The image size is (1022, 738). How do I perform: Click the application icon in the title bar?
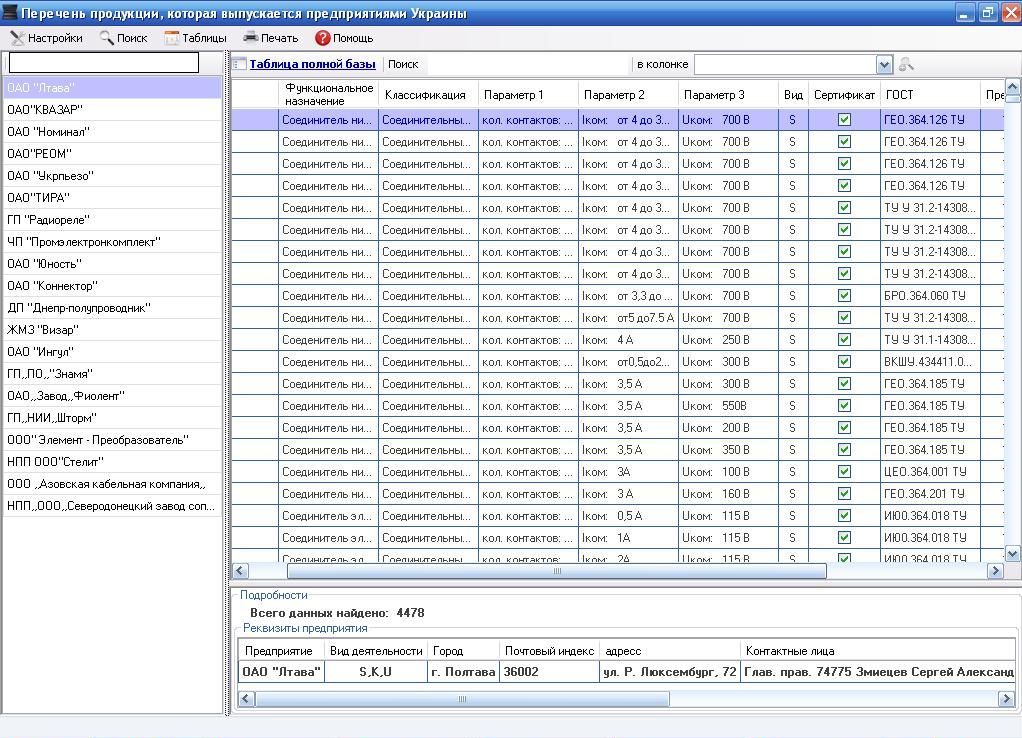[10, 13]
